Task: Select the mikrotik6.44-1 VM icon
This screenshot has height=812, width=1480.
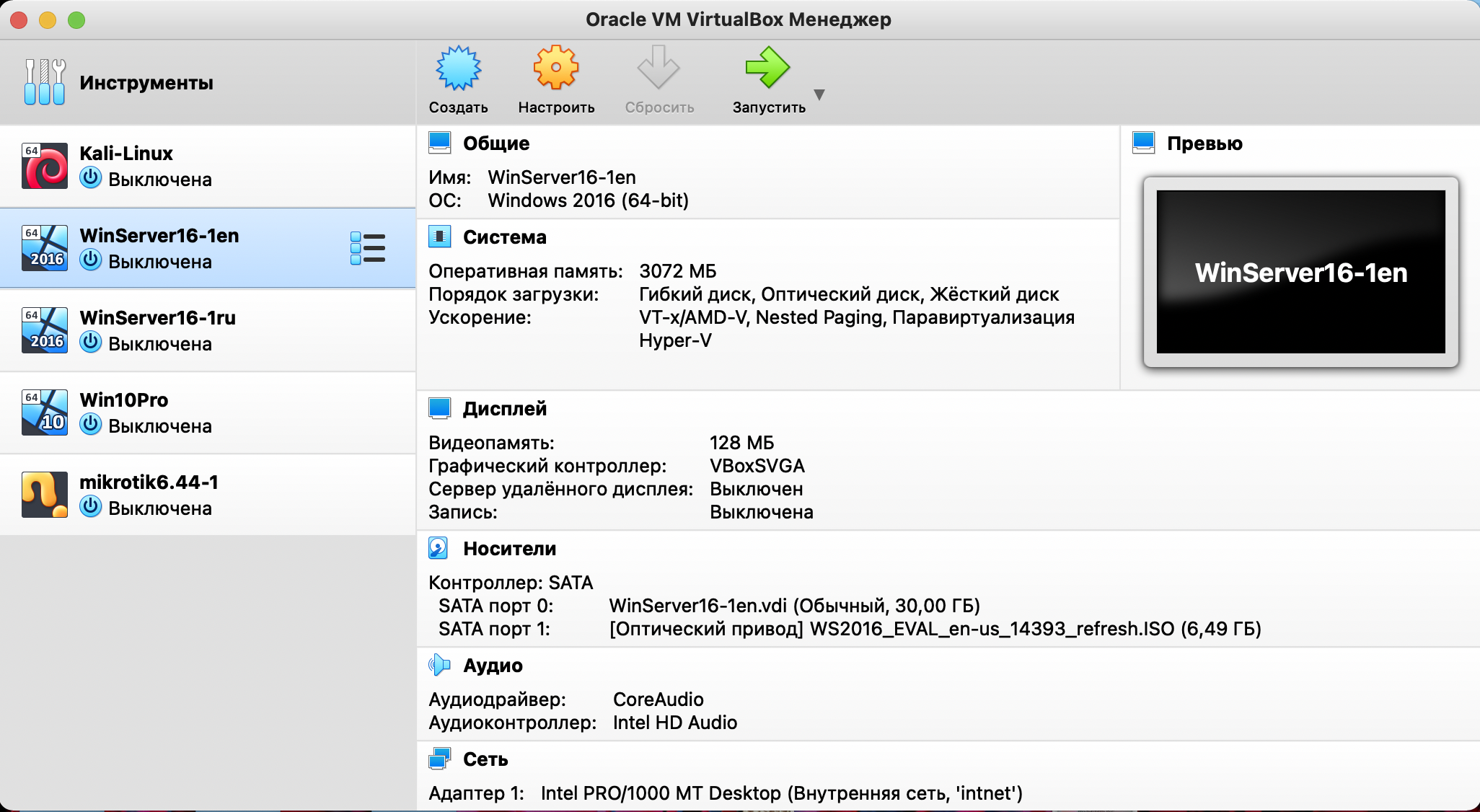Action: tap(45, 495)
